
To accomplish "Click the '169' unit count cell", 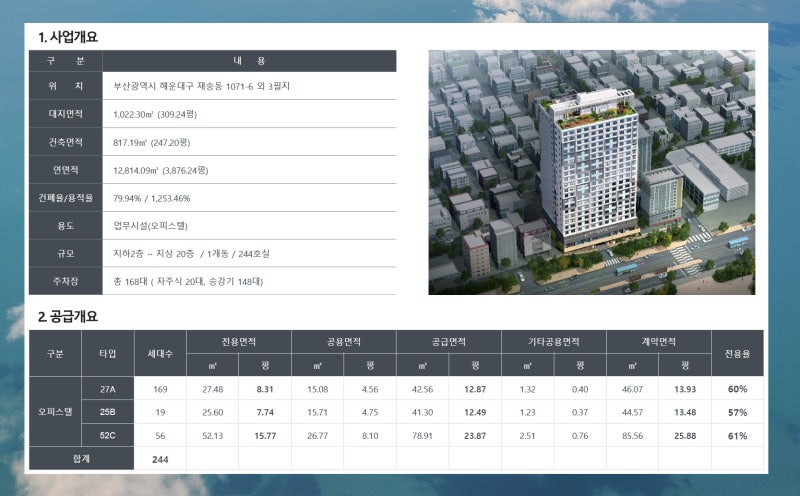I will (x=160, y=389).
